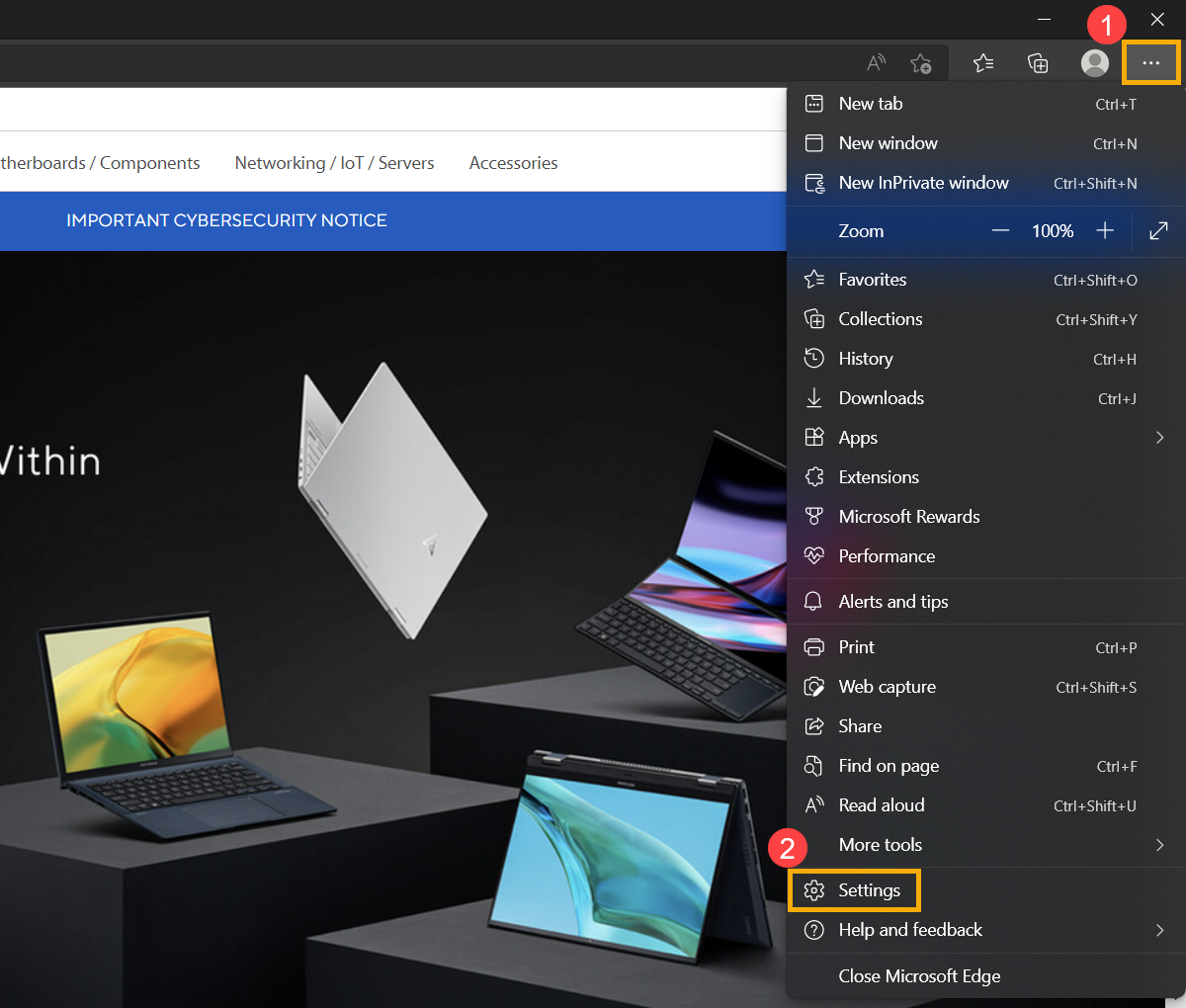Open Downloads from the menu

[x=985, y=398]
